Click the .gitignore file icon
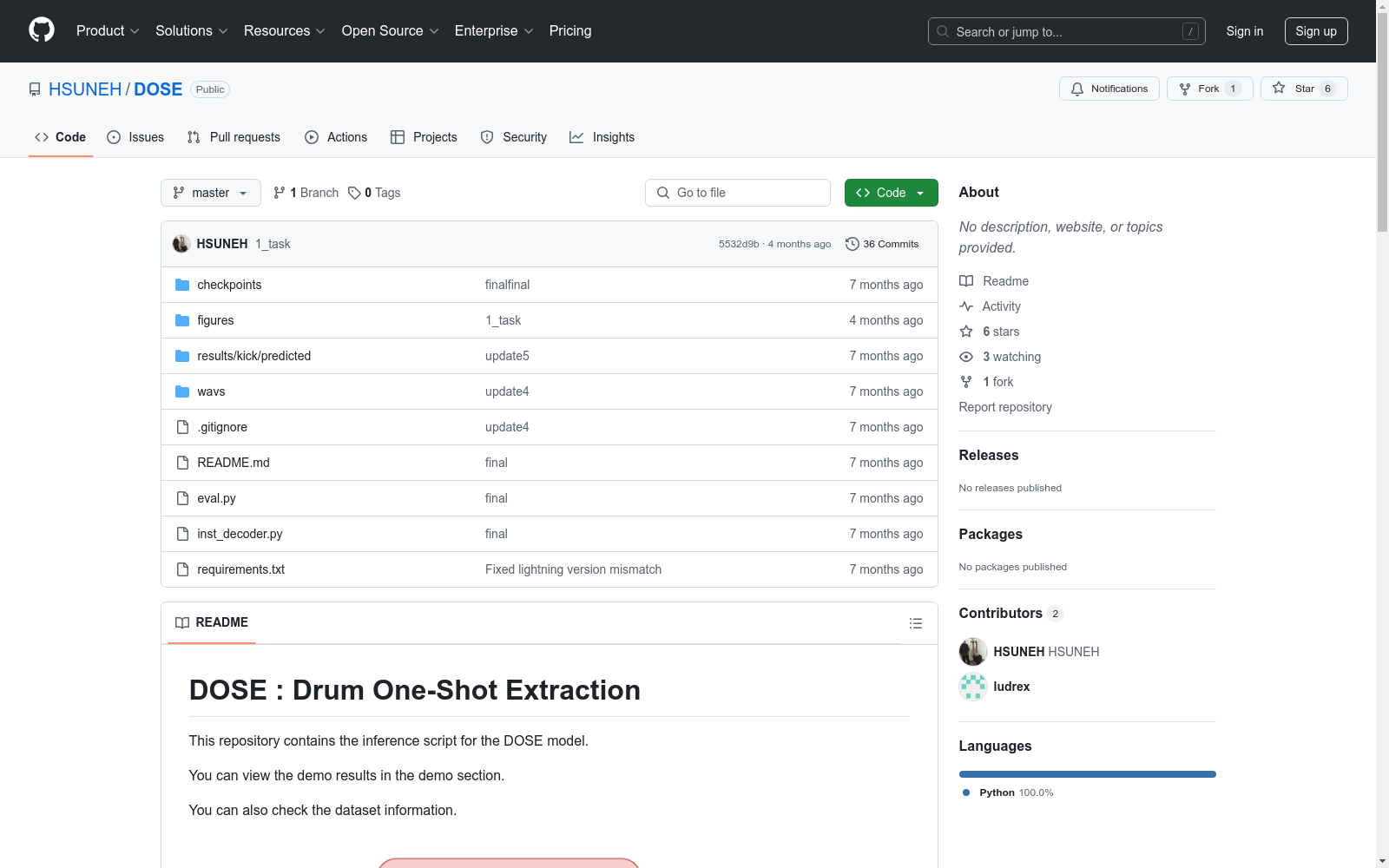Viewport: 1389px width, 868px height. (x=182, y=427)
